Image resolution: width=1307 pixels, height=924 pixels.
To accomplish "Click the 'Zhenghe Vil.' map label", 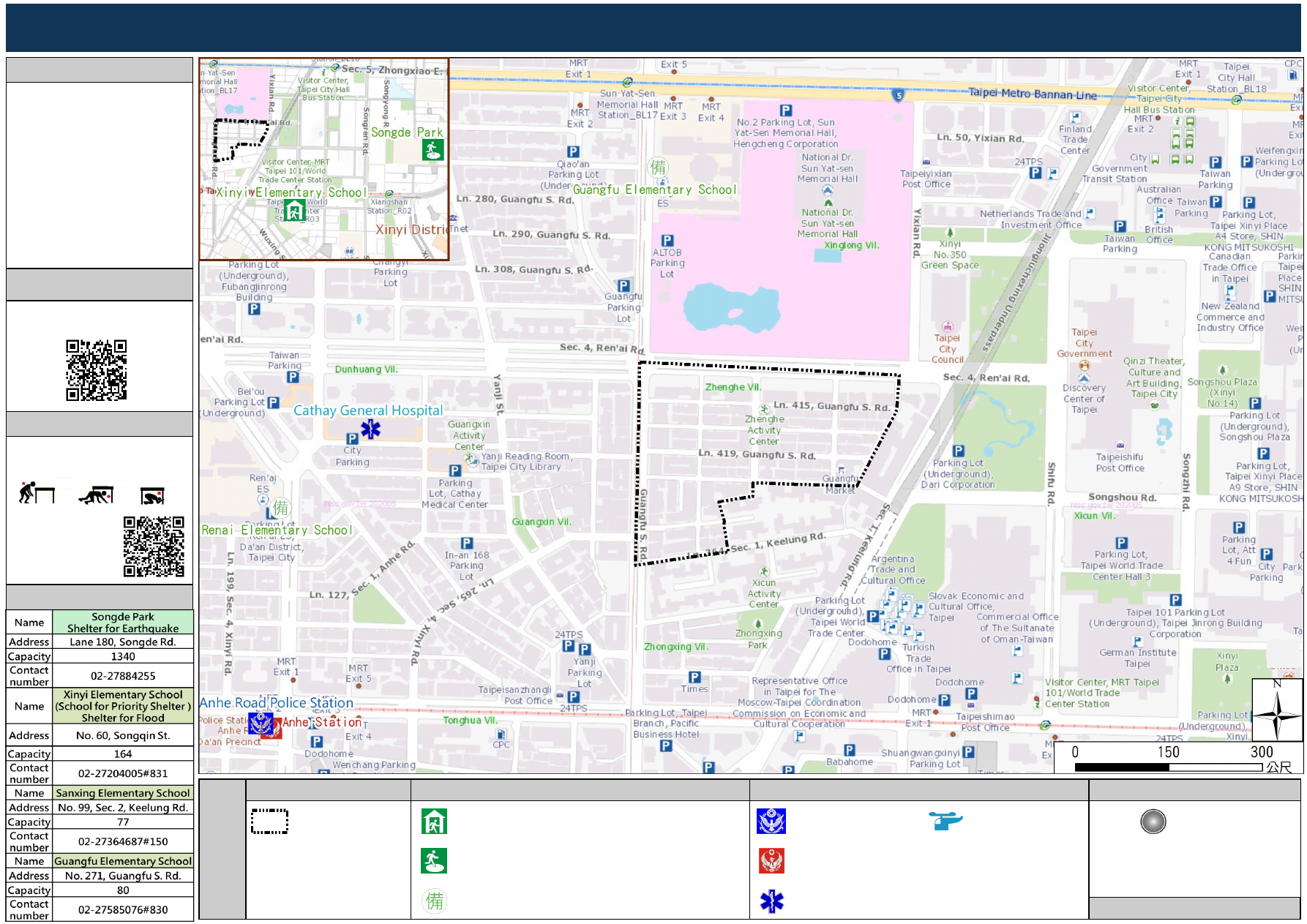I will (733, 387).
